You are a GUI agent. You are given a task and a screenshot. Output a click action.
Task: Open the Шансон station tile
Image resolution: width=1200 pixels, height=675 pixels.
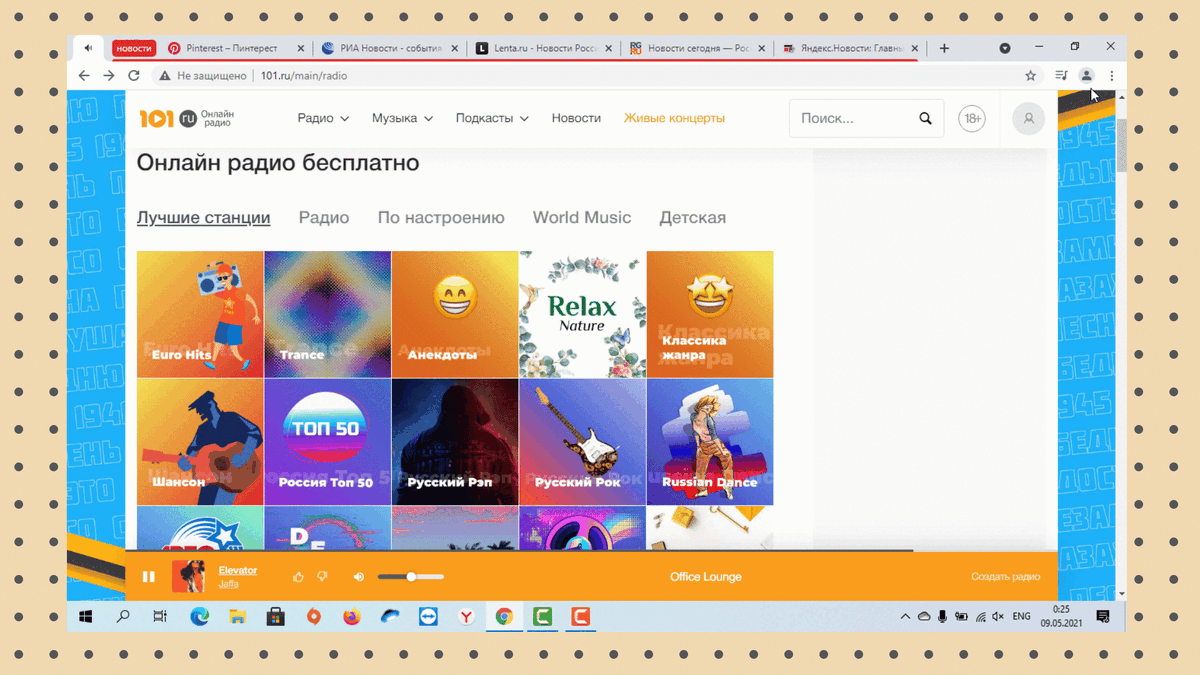coord(200,442)
